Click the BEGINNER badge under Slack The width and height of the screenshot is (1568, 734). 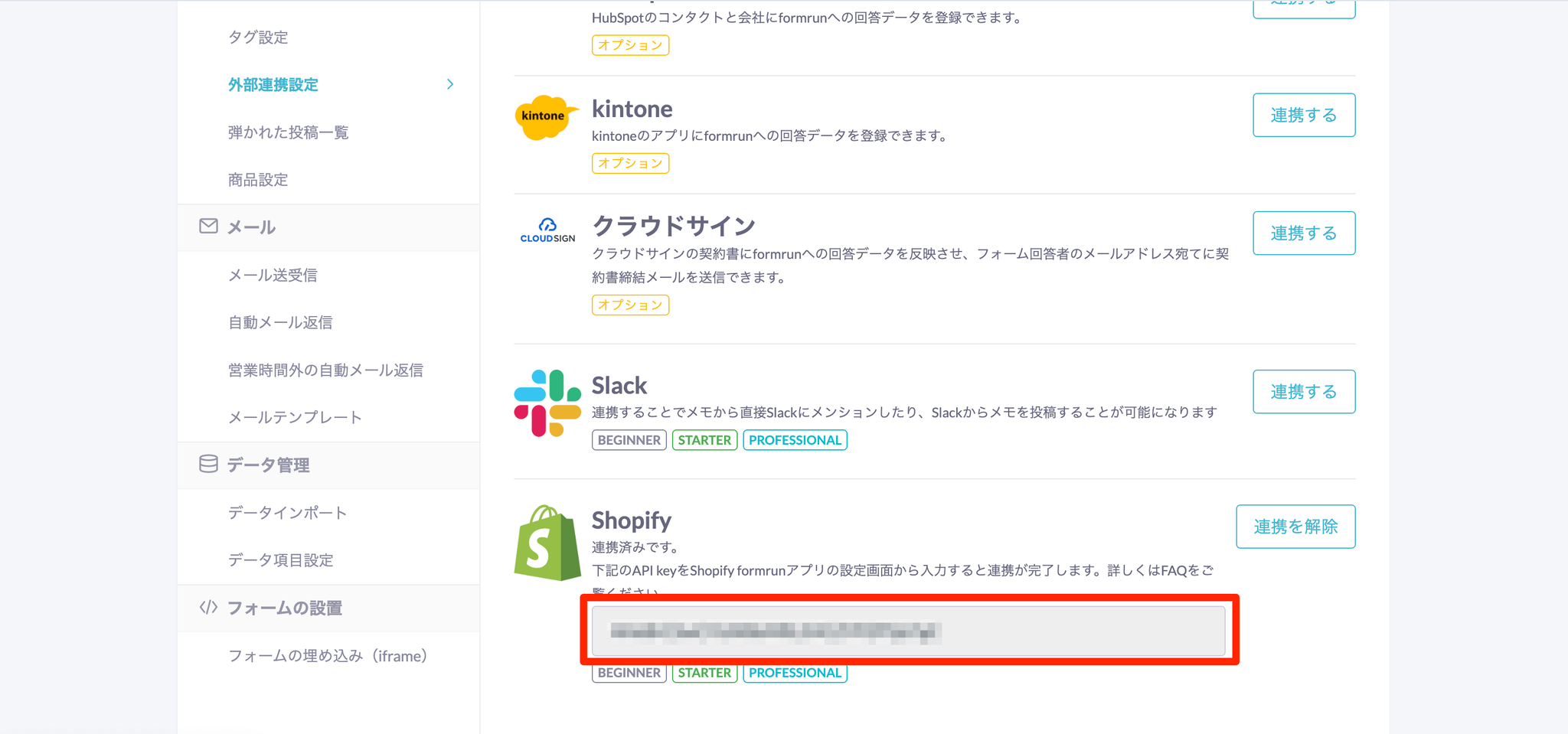pyautogui.click(x=629, y=440)
